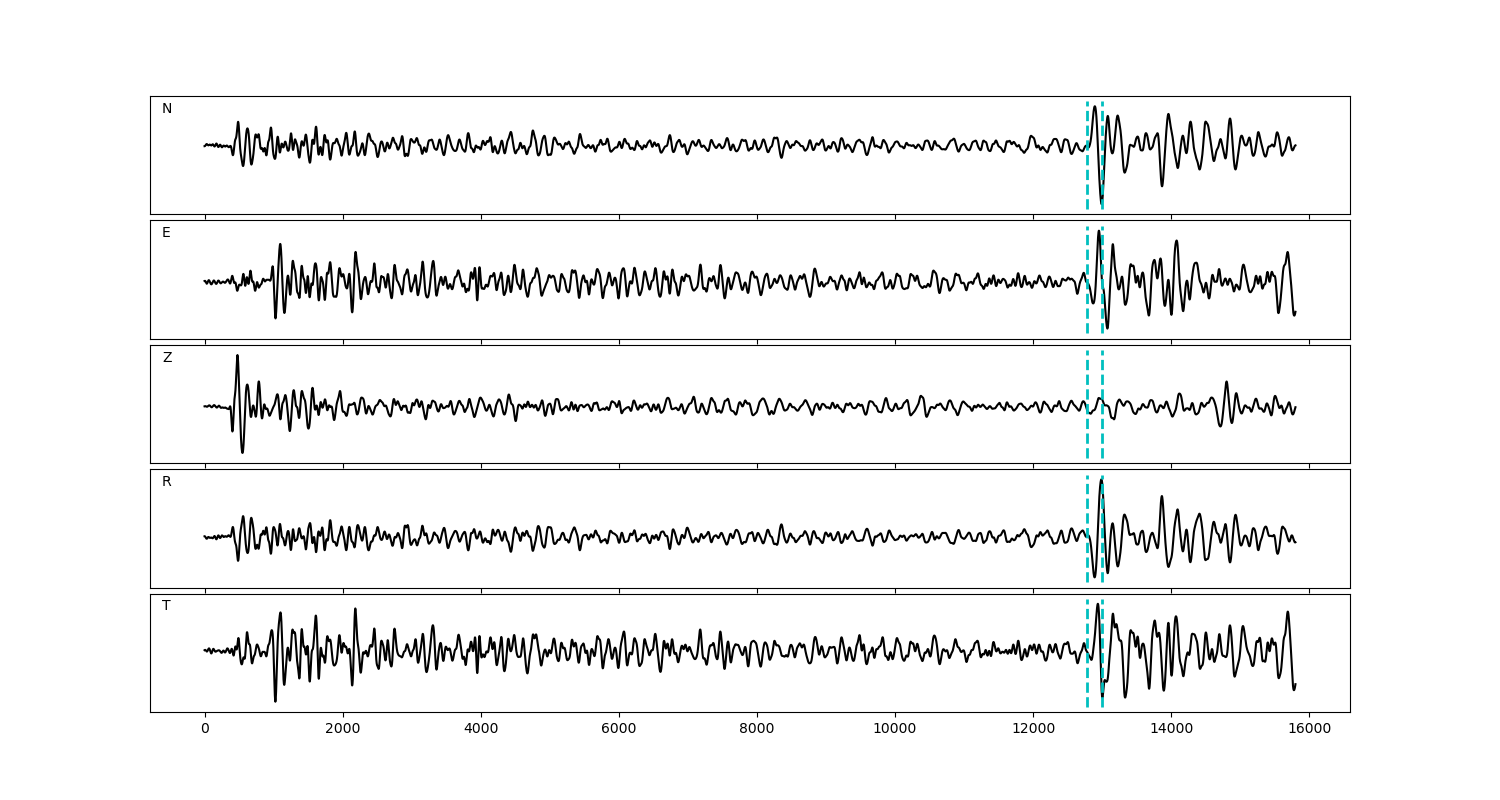This screenshot has width=1500, height=800.
Task: Click first cyan dashed marker in T panel
Action: pyautogui.click(x=1087, y=680)
